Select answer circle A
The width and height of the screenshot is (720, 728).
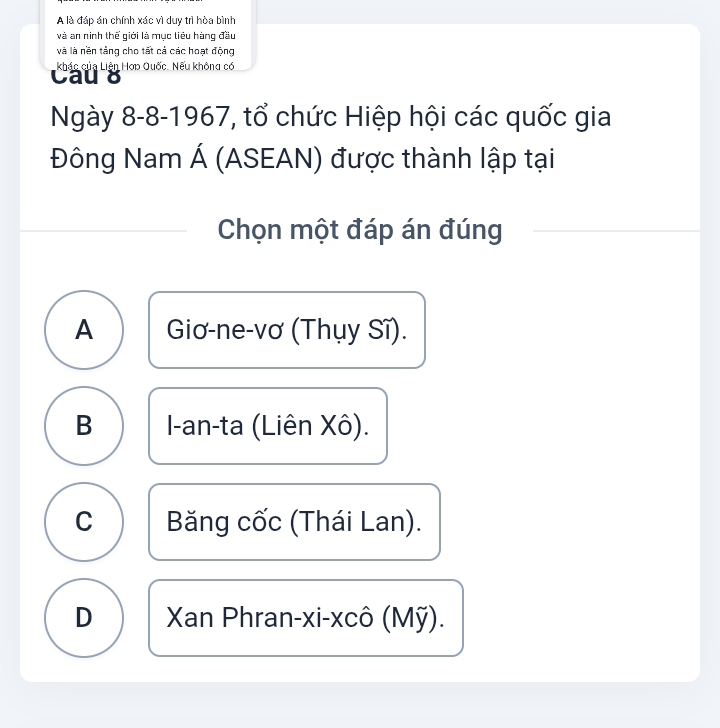[x=85, y=330]
